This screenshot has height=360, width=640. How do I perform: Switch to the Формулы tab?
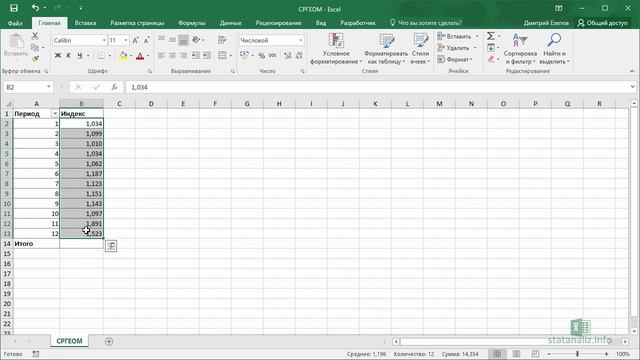tap(191, 23)
